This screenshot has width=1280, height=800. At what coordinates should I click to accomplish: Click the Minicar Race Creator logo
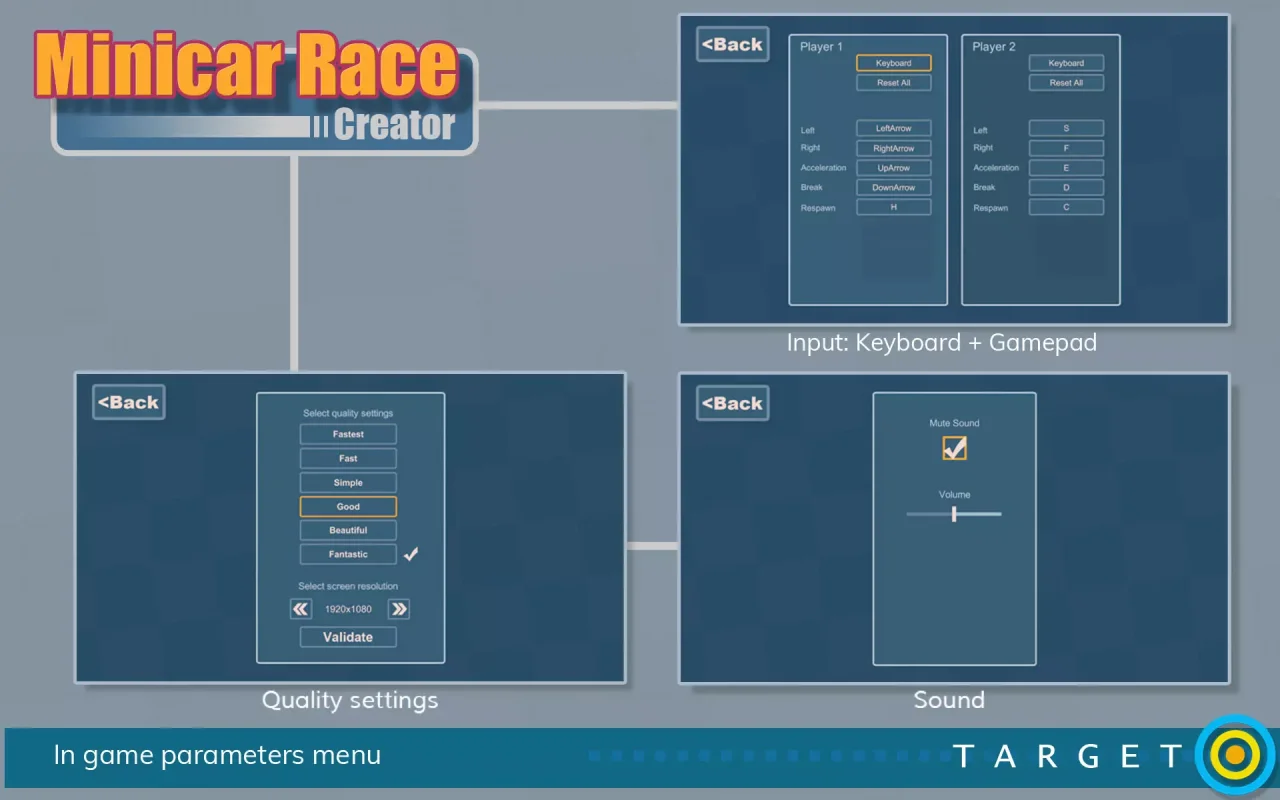[x=255, y=92]
